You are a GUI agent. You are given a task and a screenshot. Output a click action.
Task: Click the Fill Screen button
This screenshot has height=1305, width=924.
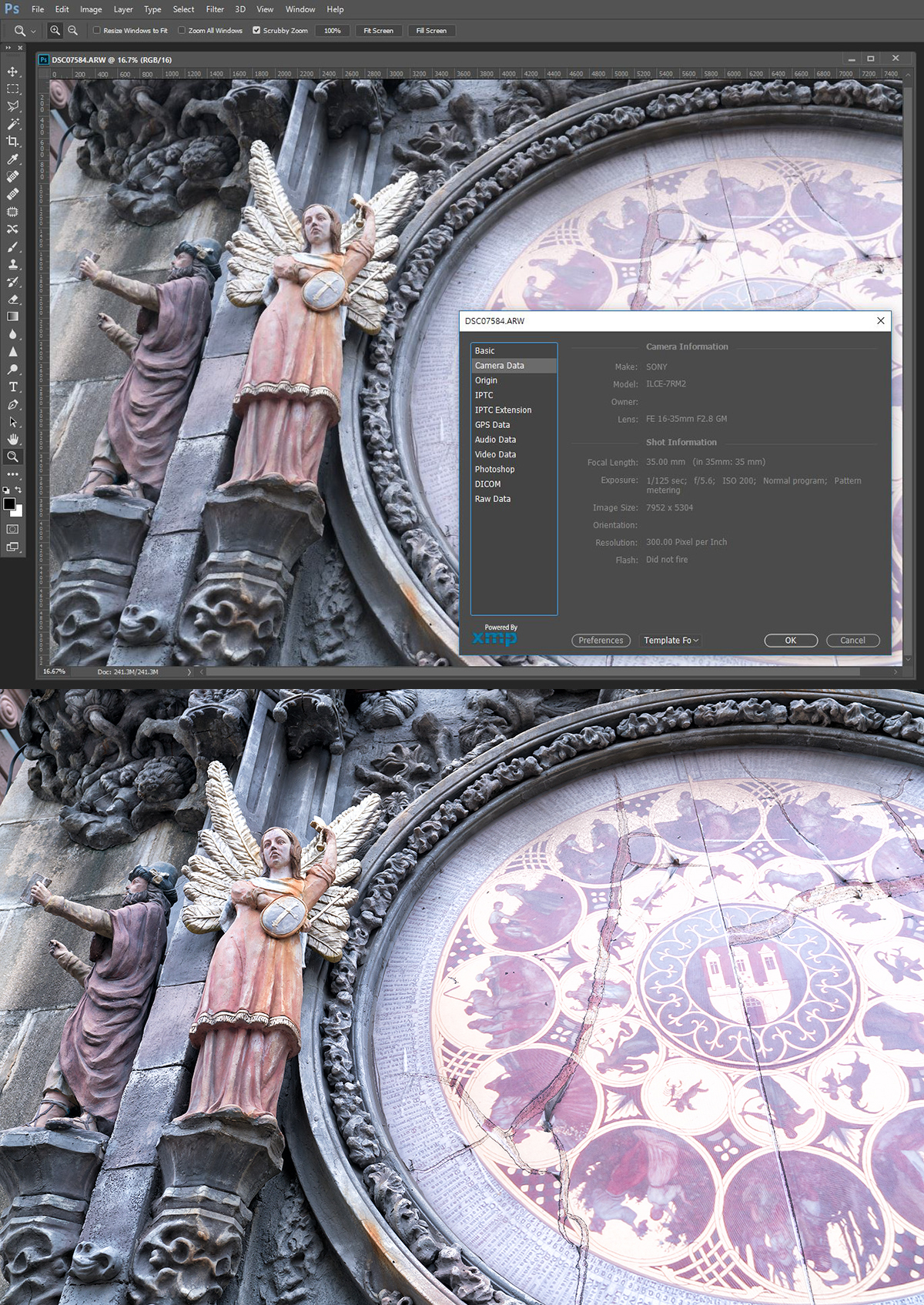(431, 31)
